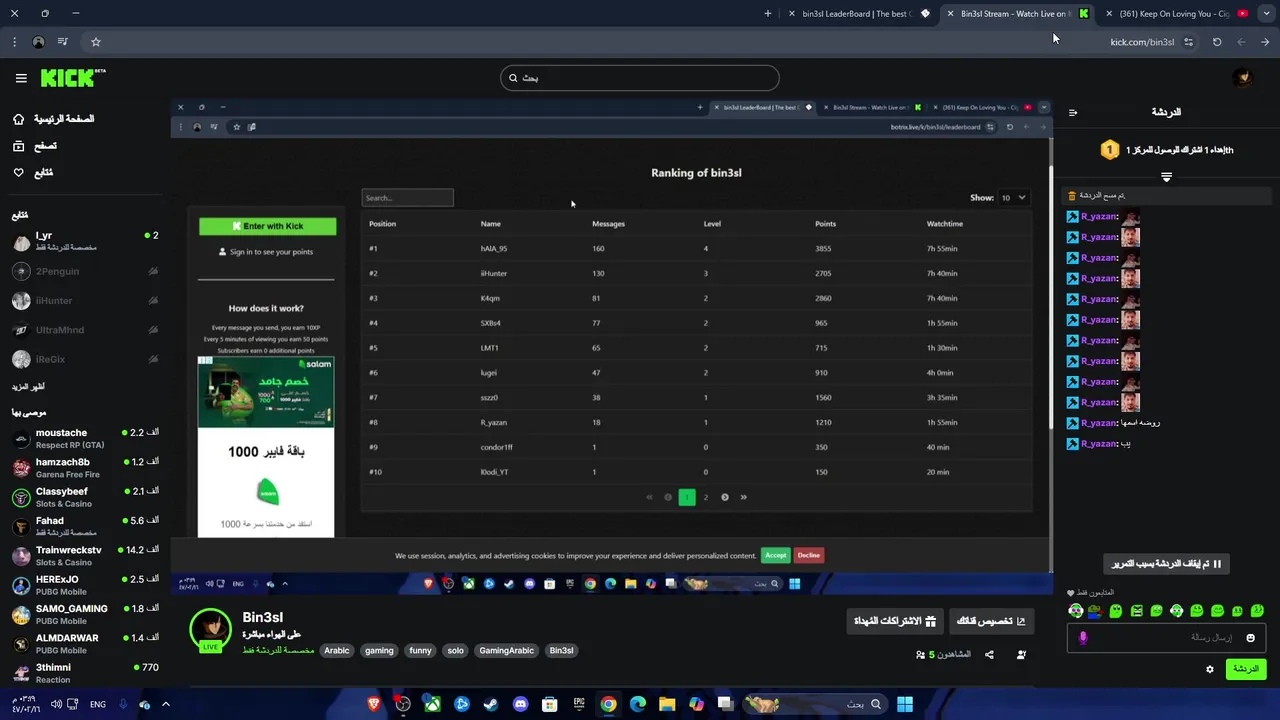Open the emoji picker in chat input

(1250, 638)
